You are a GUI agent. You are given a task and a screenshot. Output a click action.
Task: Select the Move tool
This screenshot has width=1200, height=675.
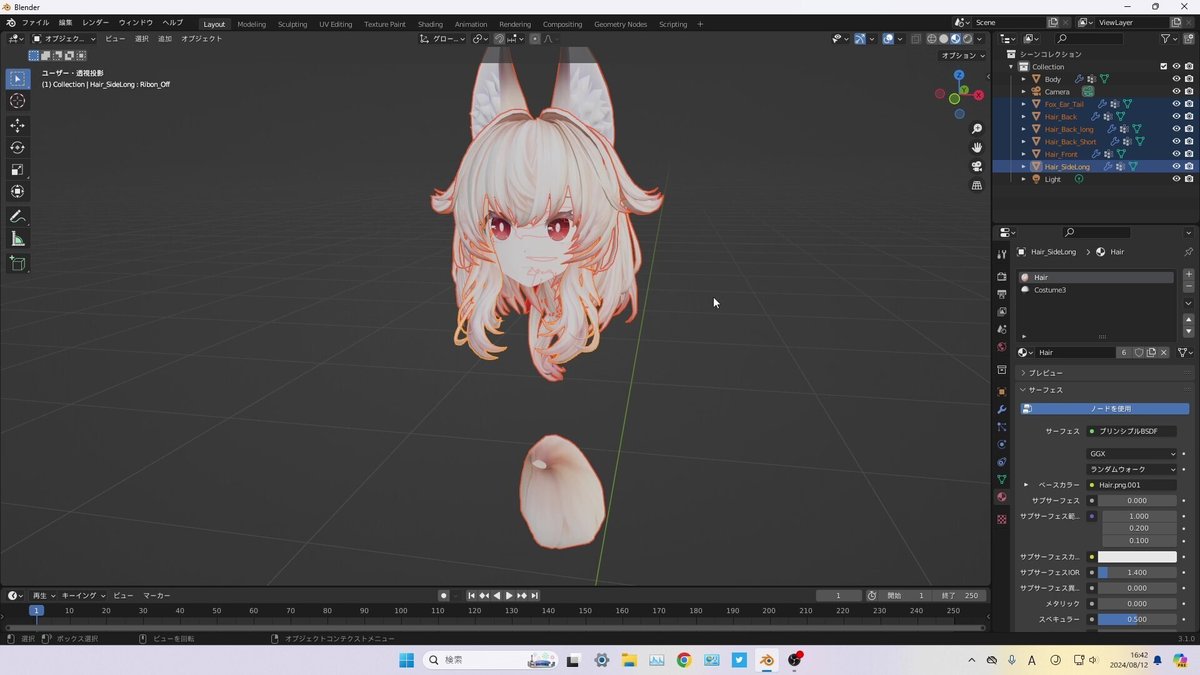click(x=17, y=125)
